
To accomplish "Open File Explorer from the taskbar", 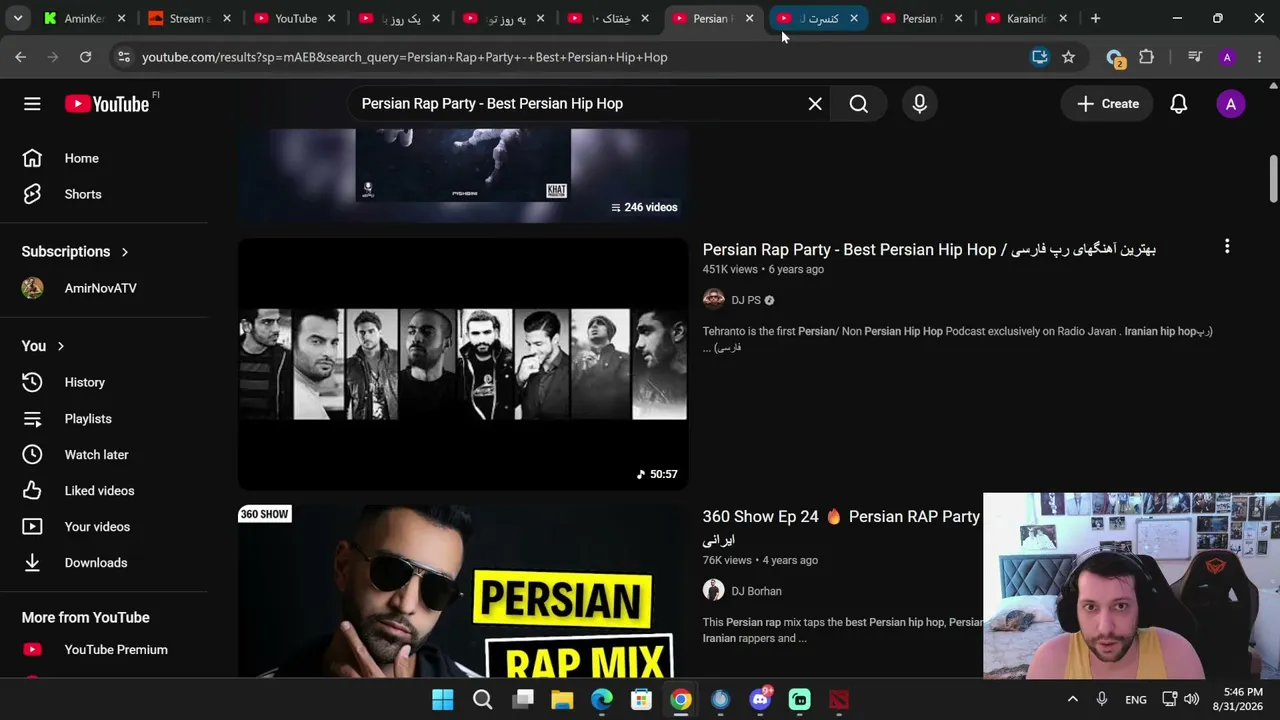I will pos(561,699).
